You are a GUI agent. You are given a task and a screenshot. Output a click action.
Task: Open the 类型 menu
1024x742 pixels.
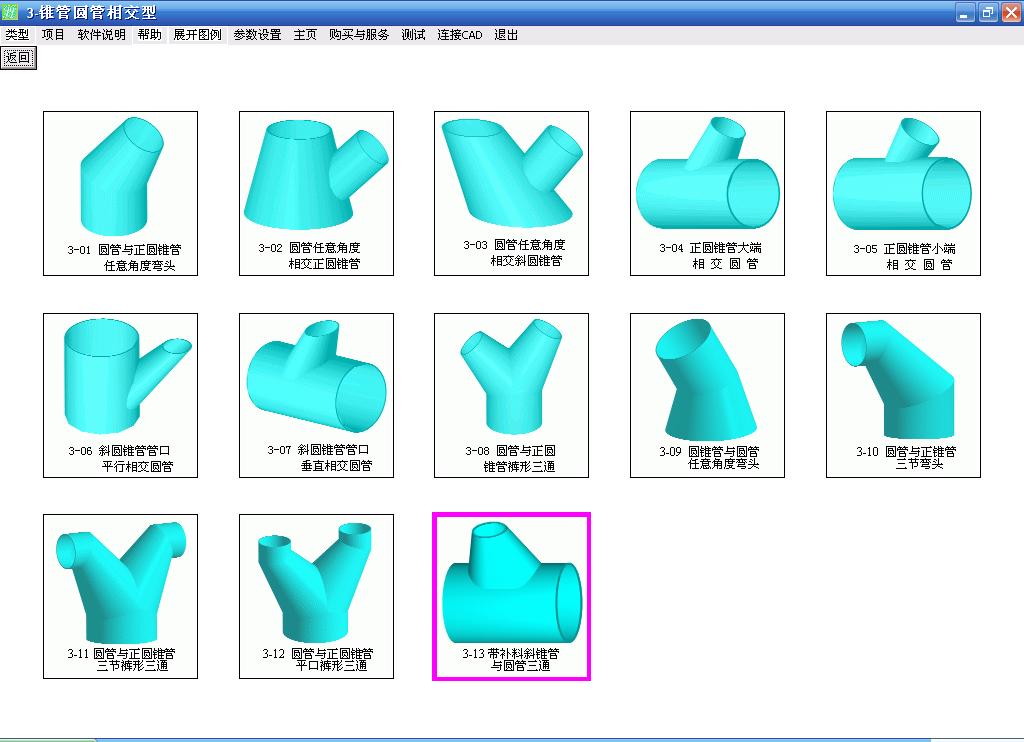click(x=18, y=35)
